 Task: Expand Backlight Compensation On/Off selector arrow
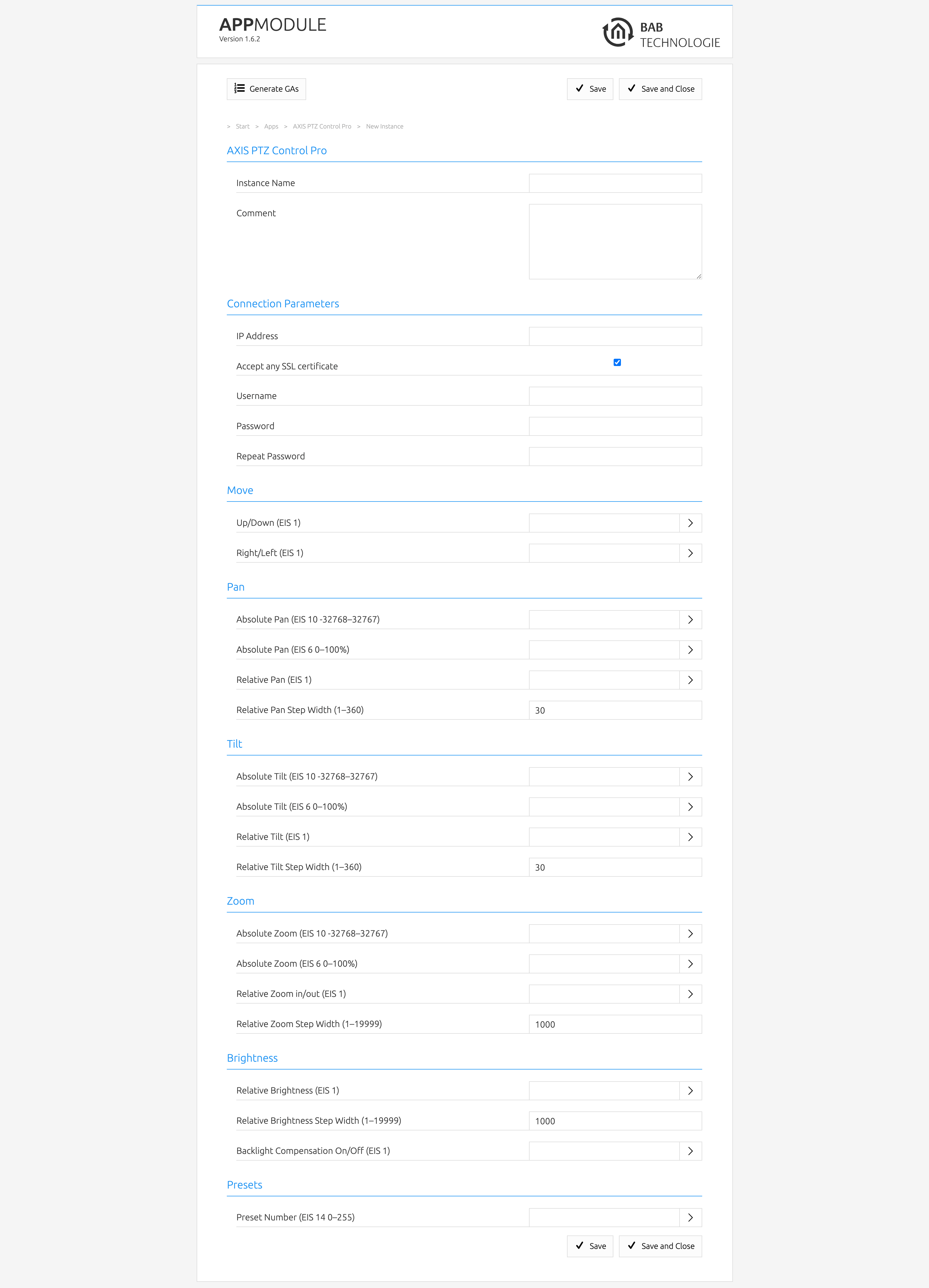pos(690,1151)
